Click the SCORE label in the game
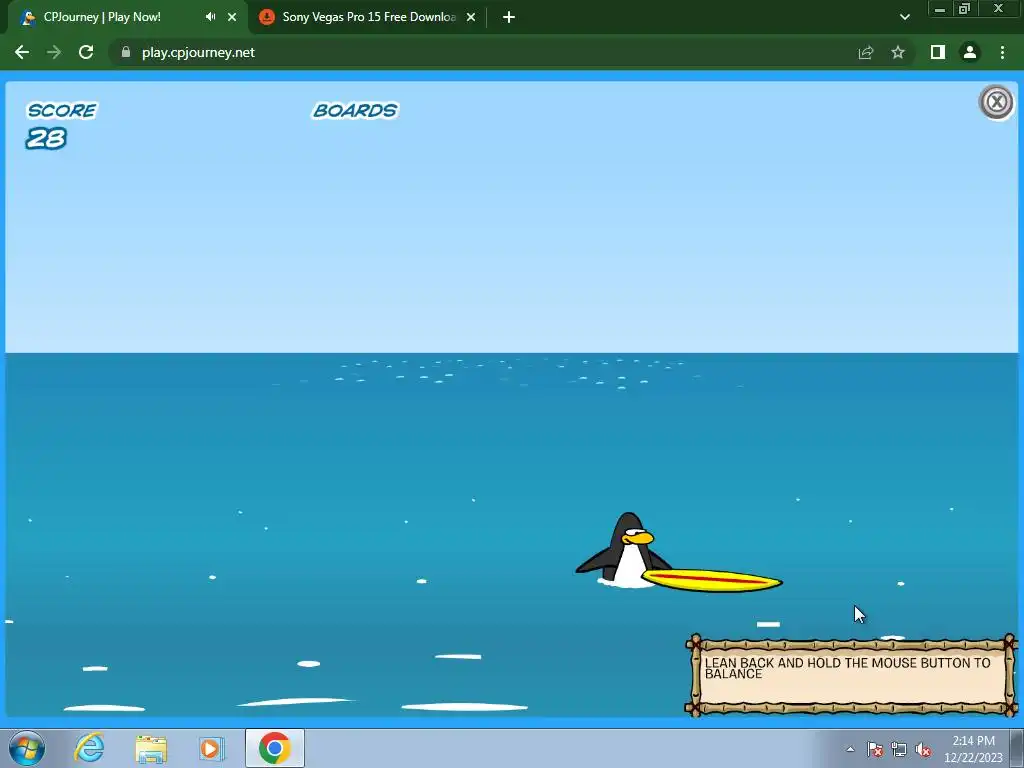This screenshot has width=1024, height=768. [x=62, y=110]
